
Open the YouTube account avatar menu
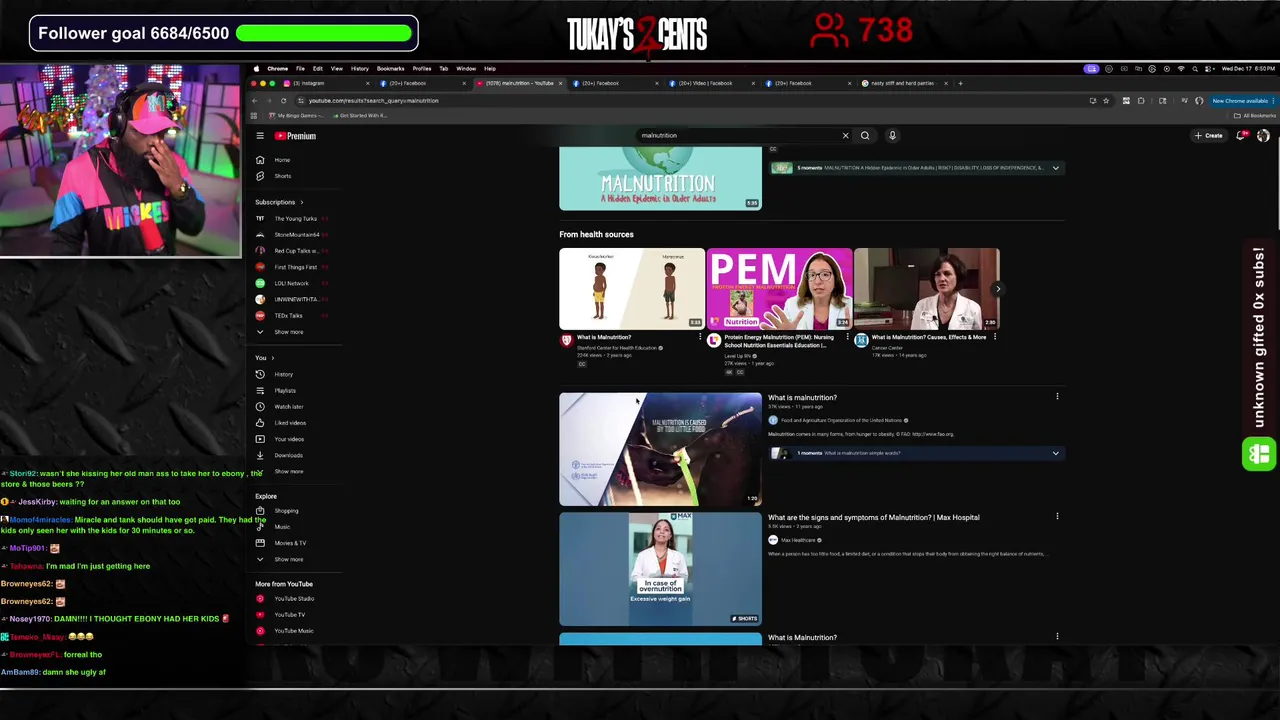coord(1263,136)
